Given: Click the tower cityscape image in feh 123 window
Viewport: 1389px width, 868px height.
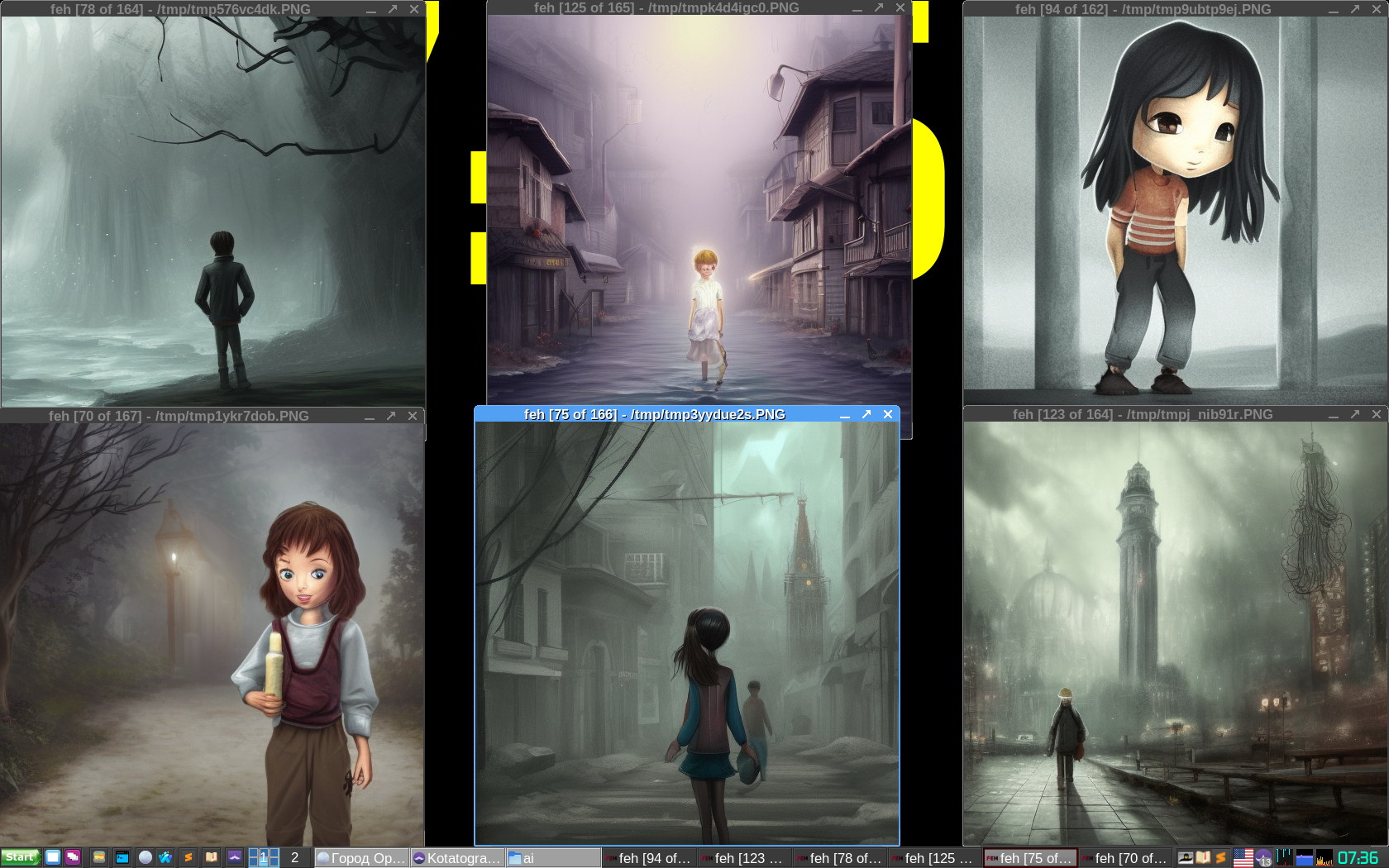Looking at the screenshot, I should click(1176, 633).
